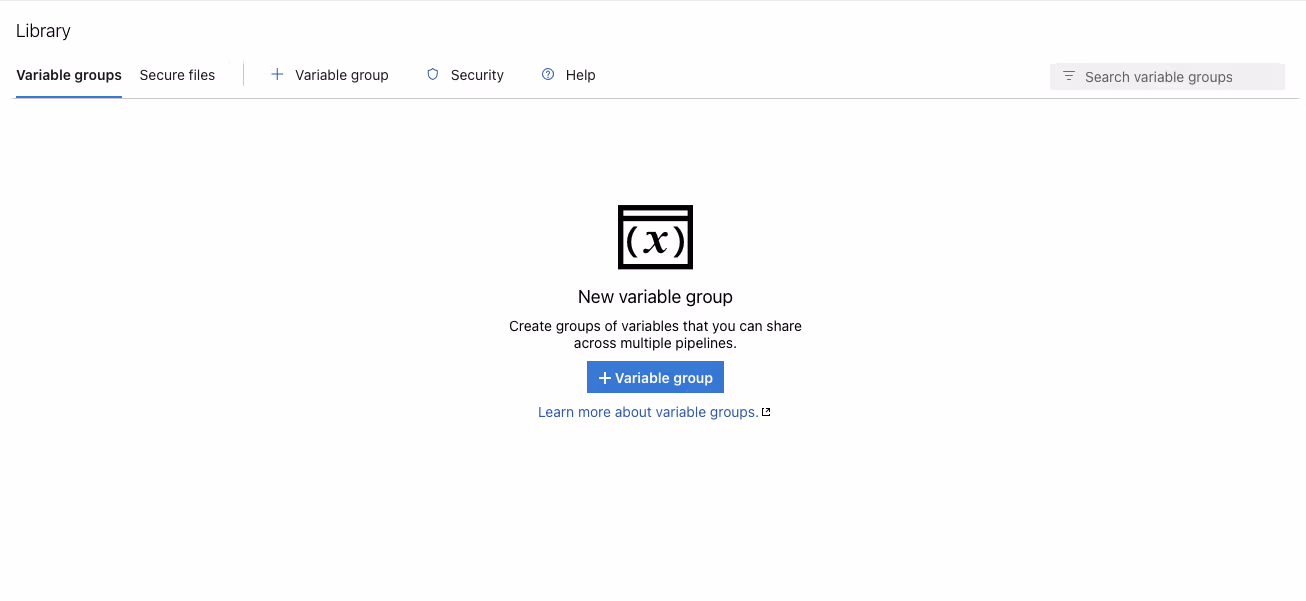Select the Variable groups tab
Image resolution: width=1306 pixels, height=601 pixels.
(68, 74)
